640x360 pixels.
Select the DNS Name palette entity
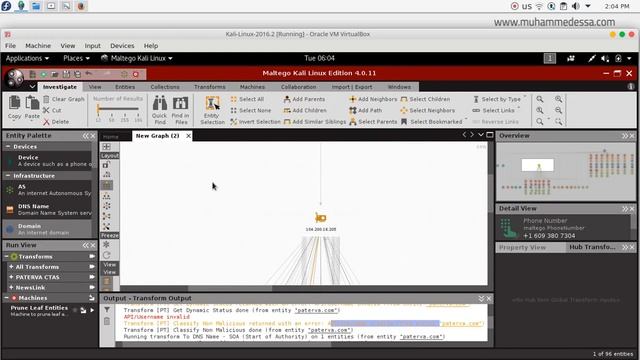pos(47,210)
